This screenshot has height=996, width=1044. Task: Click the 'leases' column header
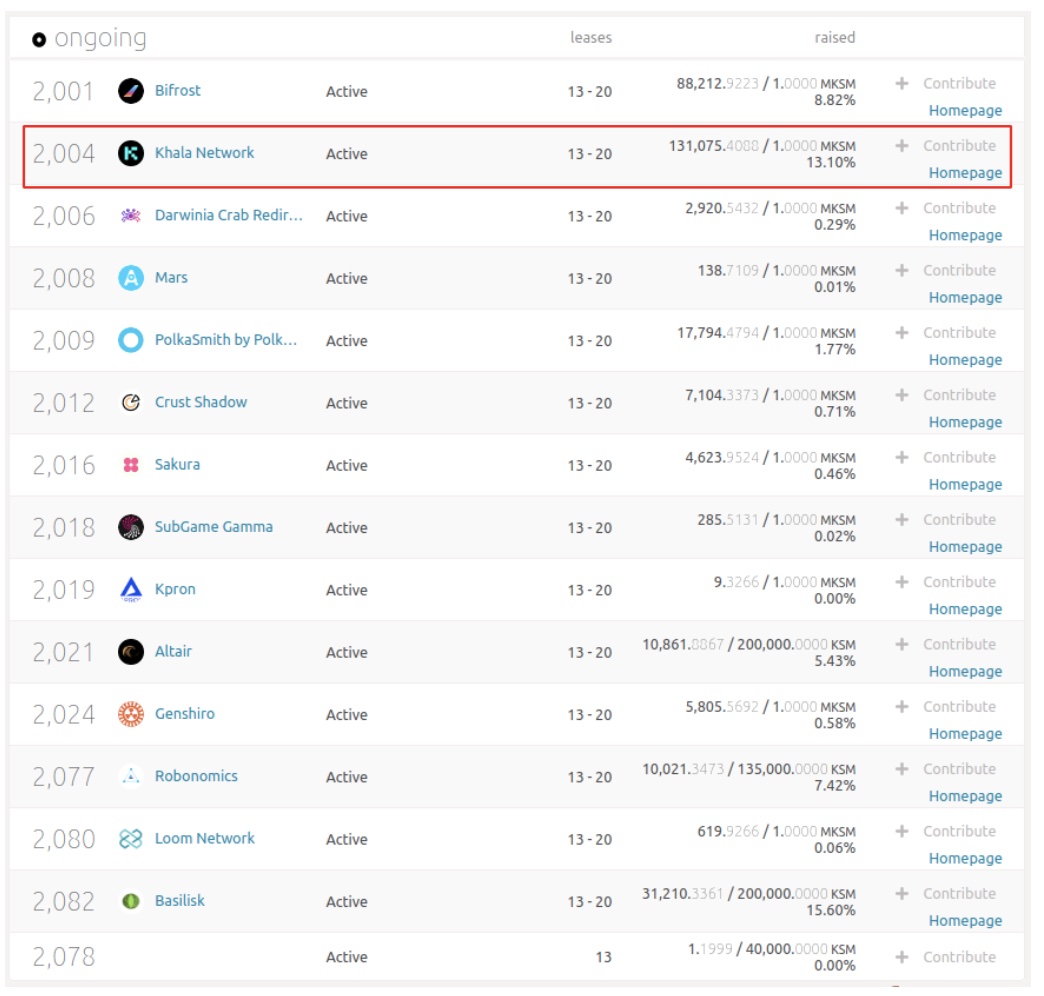point(591,38)
